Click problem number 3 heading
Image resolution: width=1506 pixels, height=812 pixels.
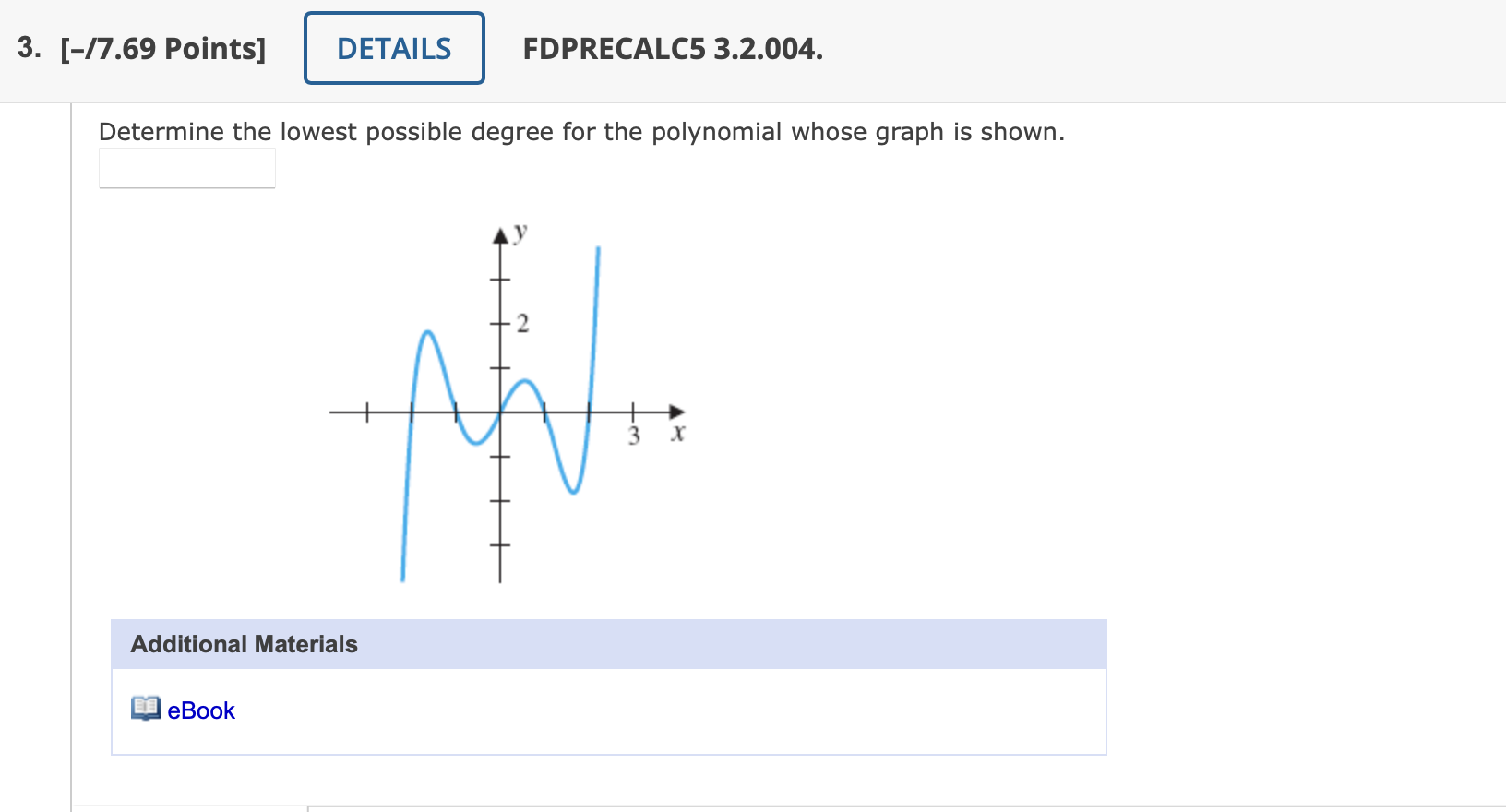coord(26,49)
